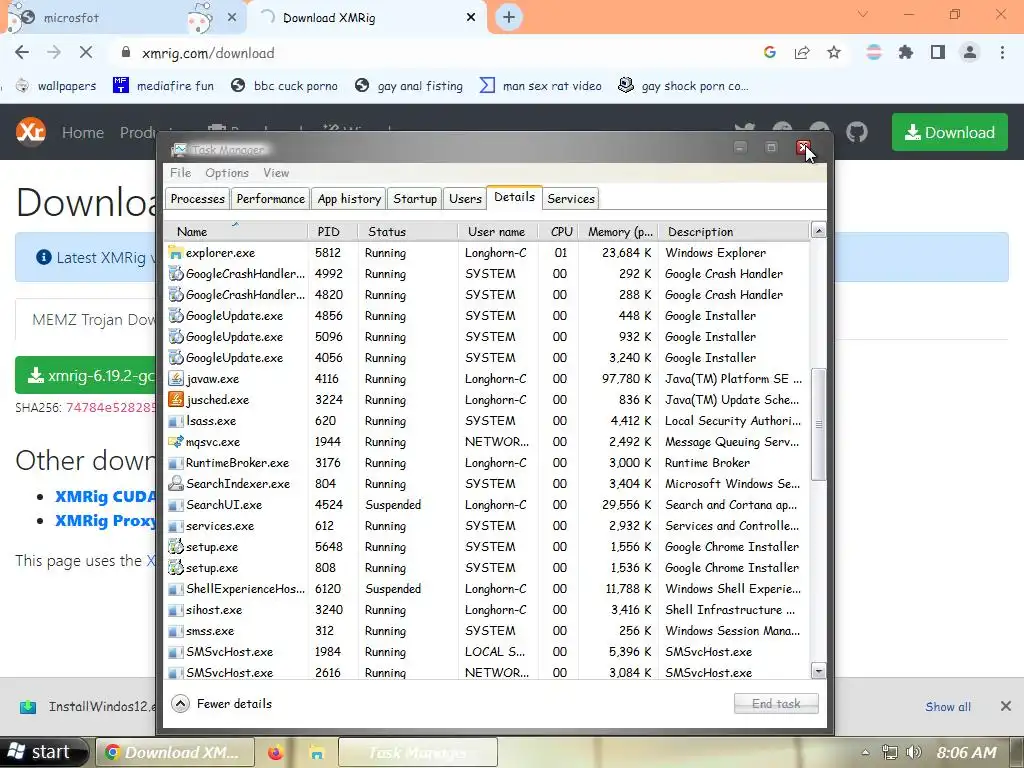Sort by the User name column header
The image size is (1024, 768).
(498, 232)
